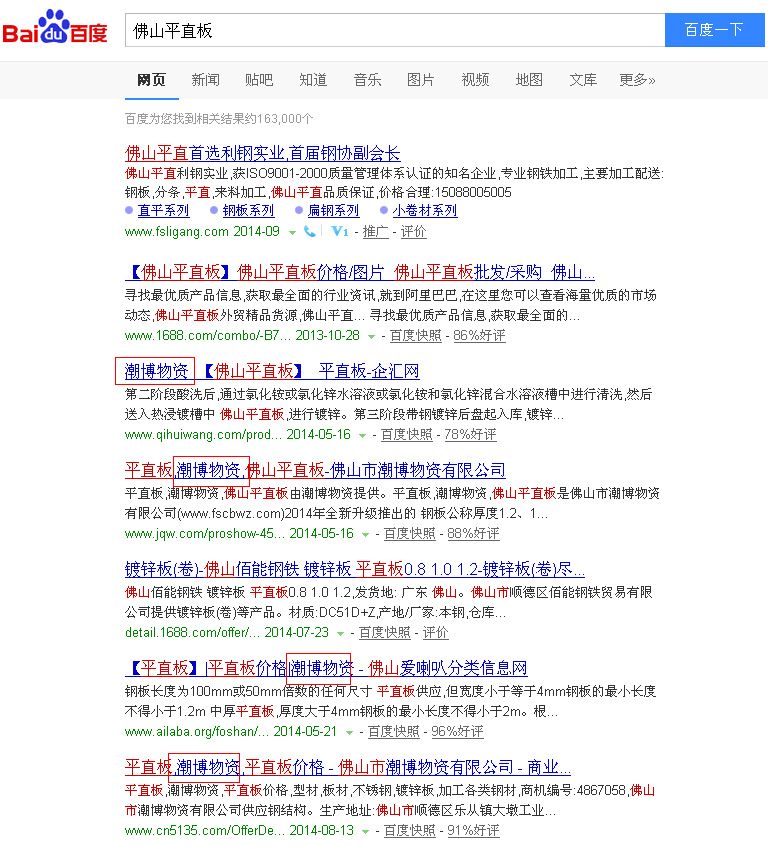Open 百度快照 for the detail.1688.com result
Screen dimensions: 768x851
click(385, 632)
